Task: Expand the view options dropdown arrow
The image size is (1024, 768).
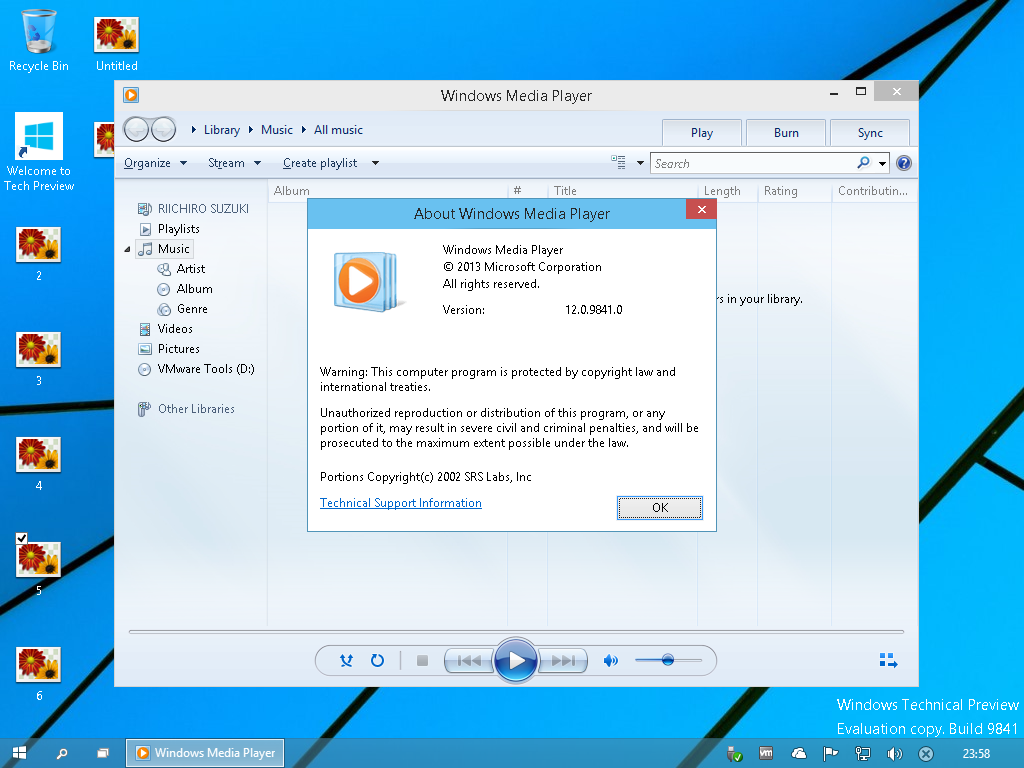Action: click(640, 163)
